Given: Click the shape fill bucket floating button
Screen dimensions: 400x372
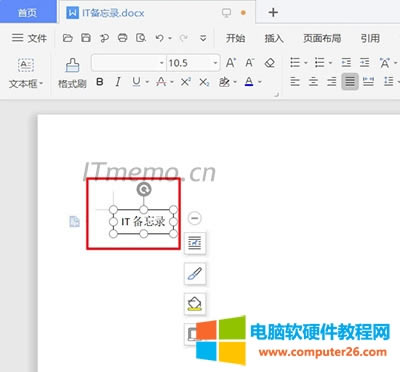Looking at the screenshot, I should pos(195,304).
